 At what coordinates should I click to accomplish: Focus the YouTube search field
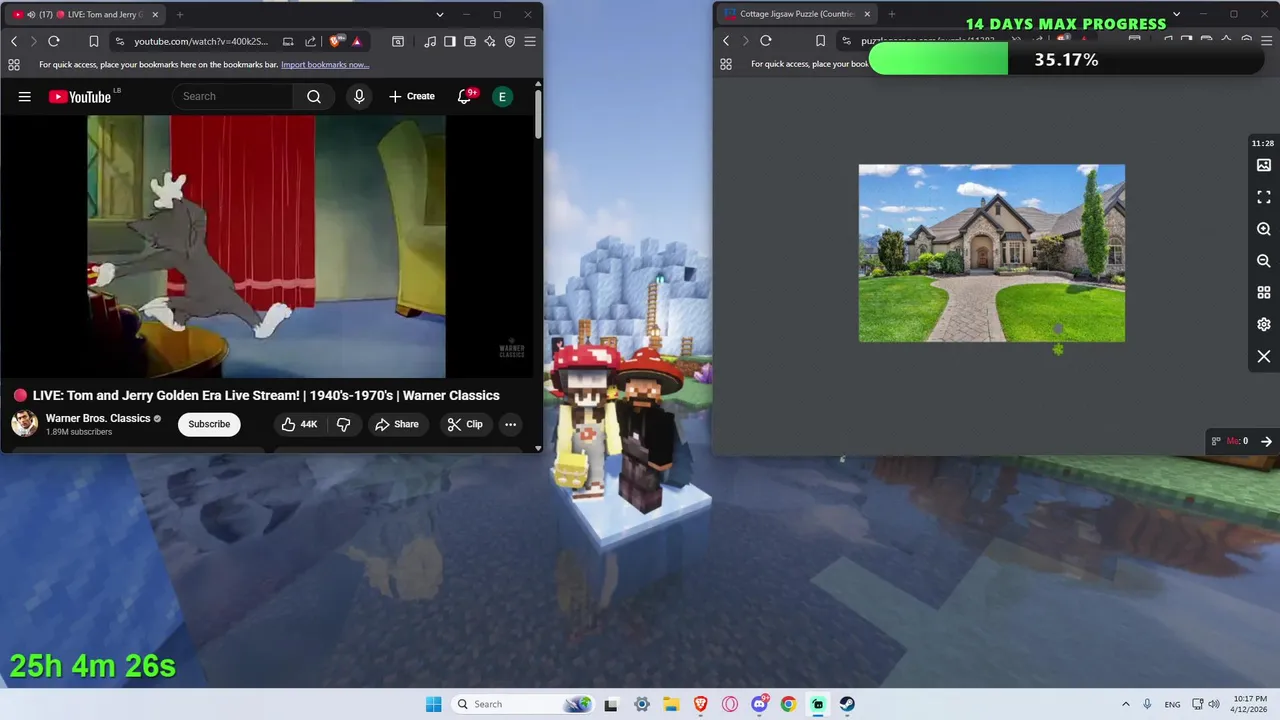(x=233, y=96)
